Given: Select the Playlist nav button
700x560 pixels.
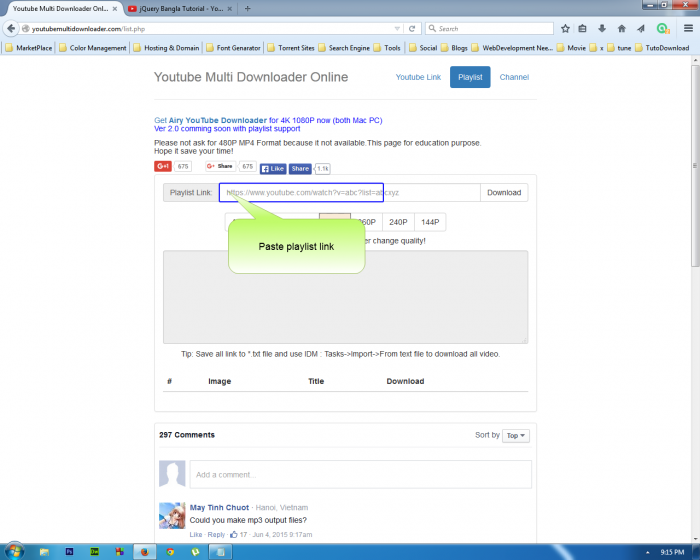Looking at the screenshot, I should [x=470, y=77].
